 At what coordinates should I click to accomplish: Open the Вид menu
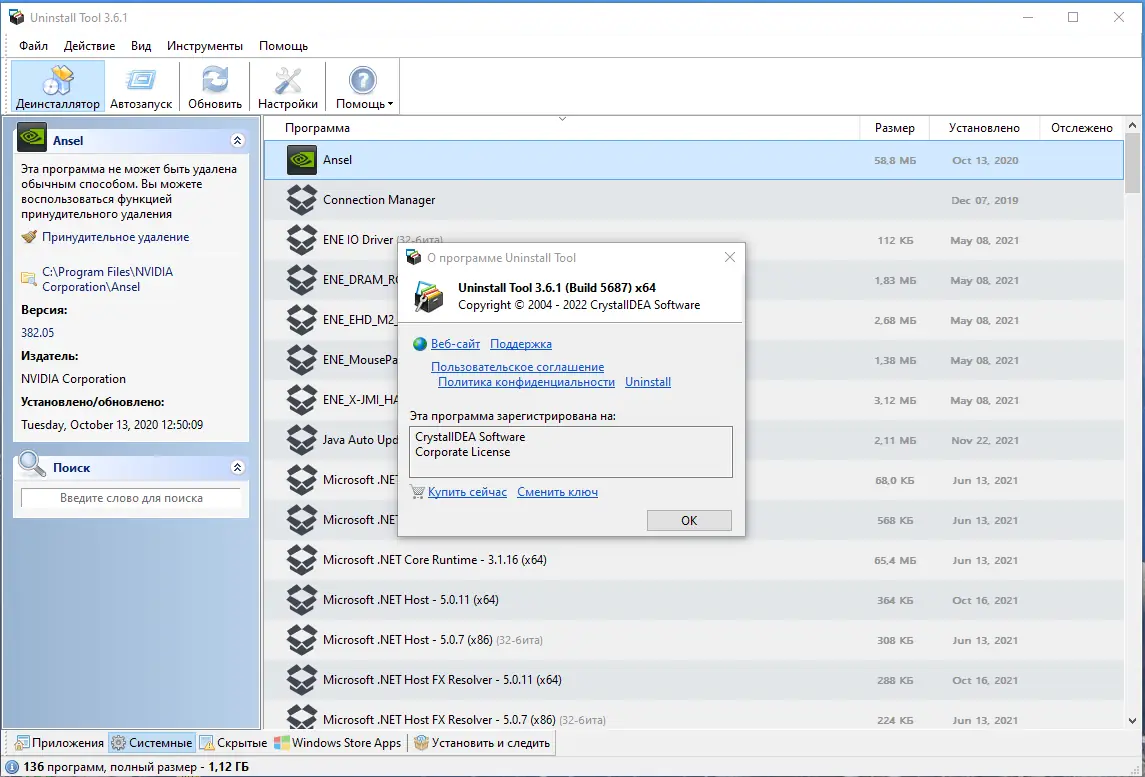point(141,46)
